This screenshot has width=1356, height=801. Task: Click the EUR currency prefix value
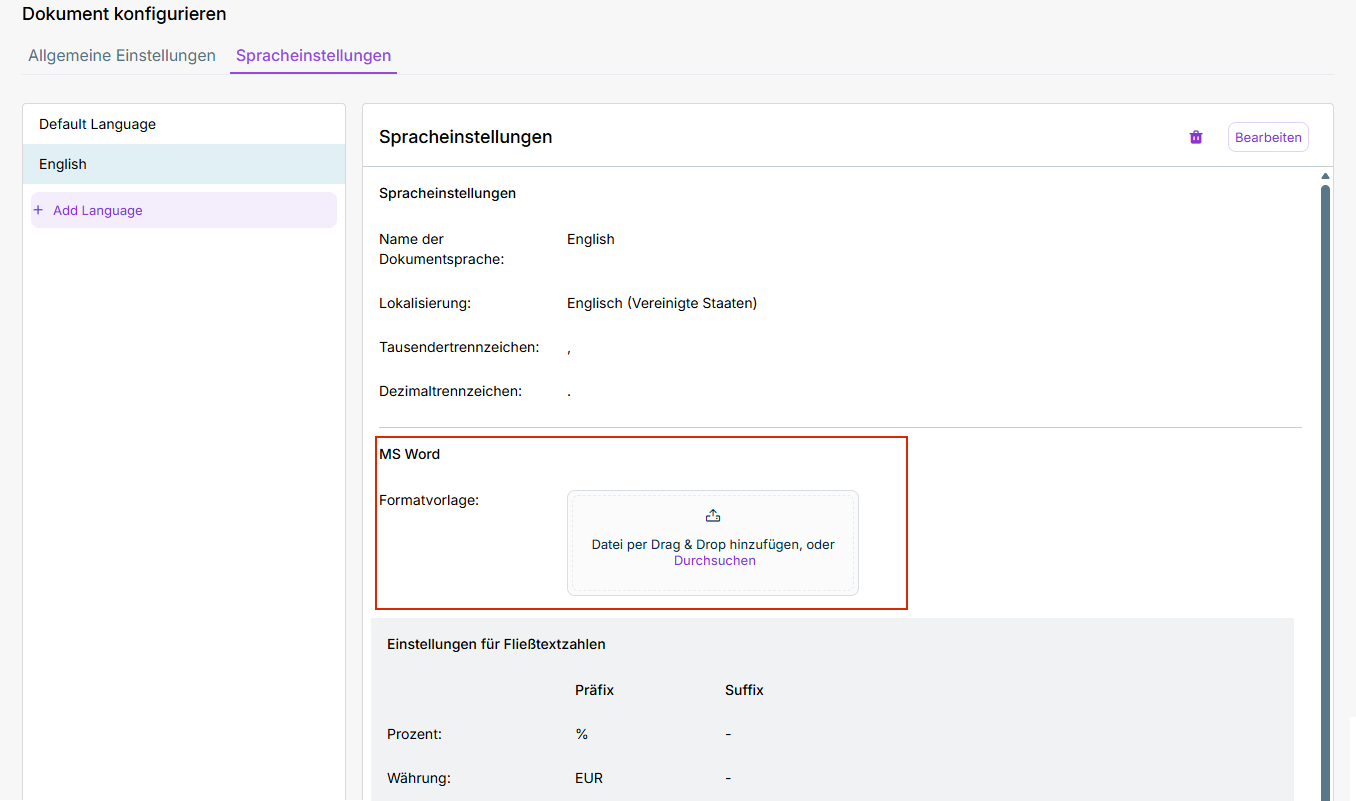589,778
